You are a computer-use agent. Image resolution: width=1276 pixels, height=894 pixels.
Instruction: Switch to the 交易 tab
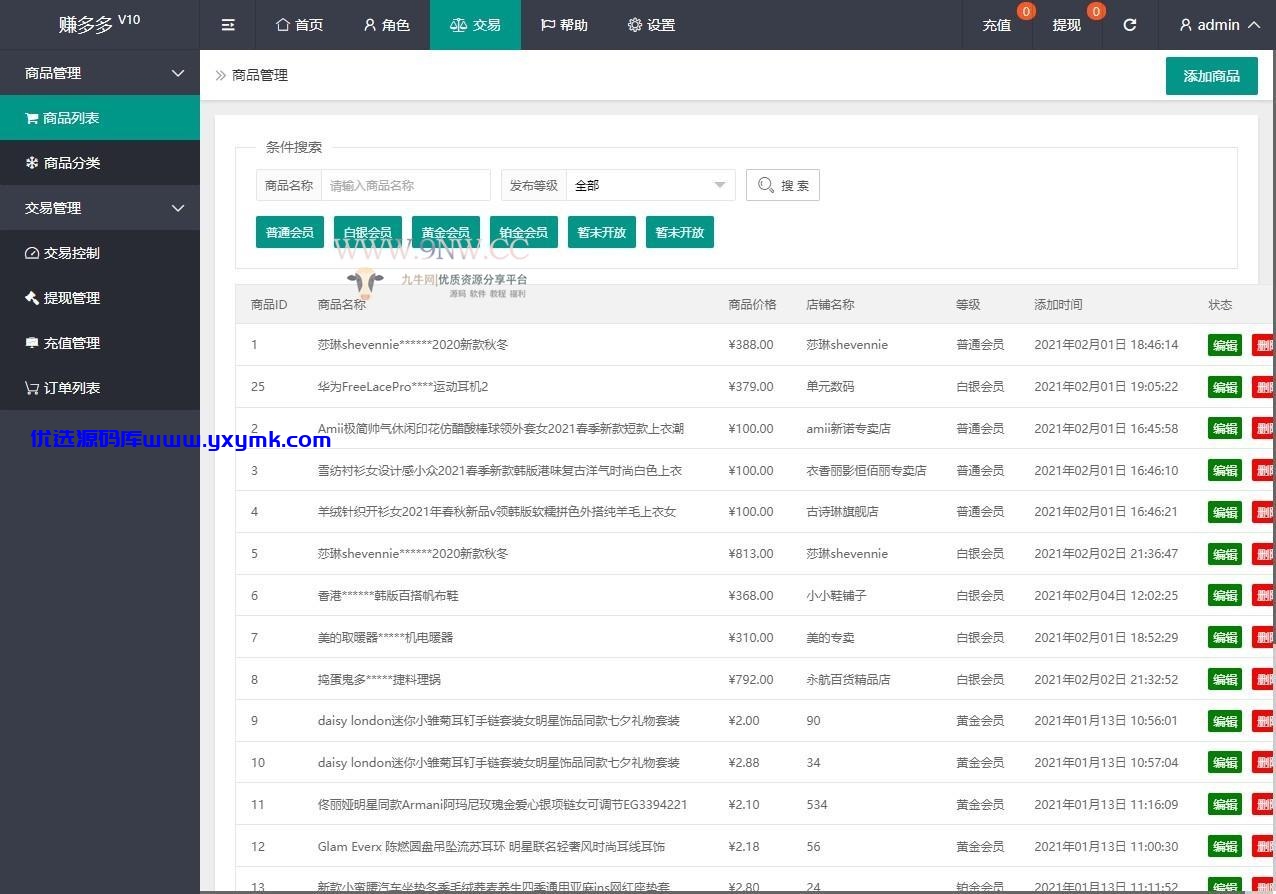pyautogui.click(x=475, y=25)
